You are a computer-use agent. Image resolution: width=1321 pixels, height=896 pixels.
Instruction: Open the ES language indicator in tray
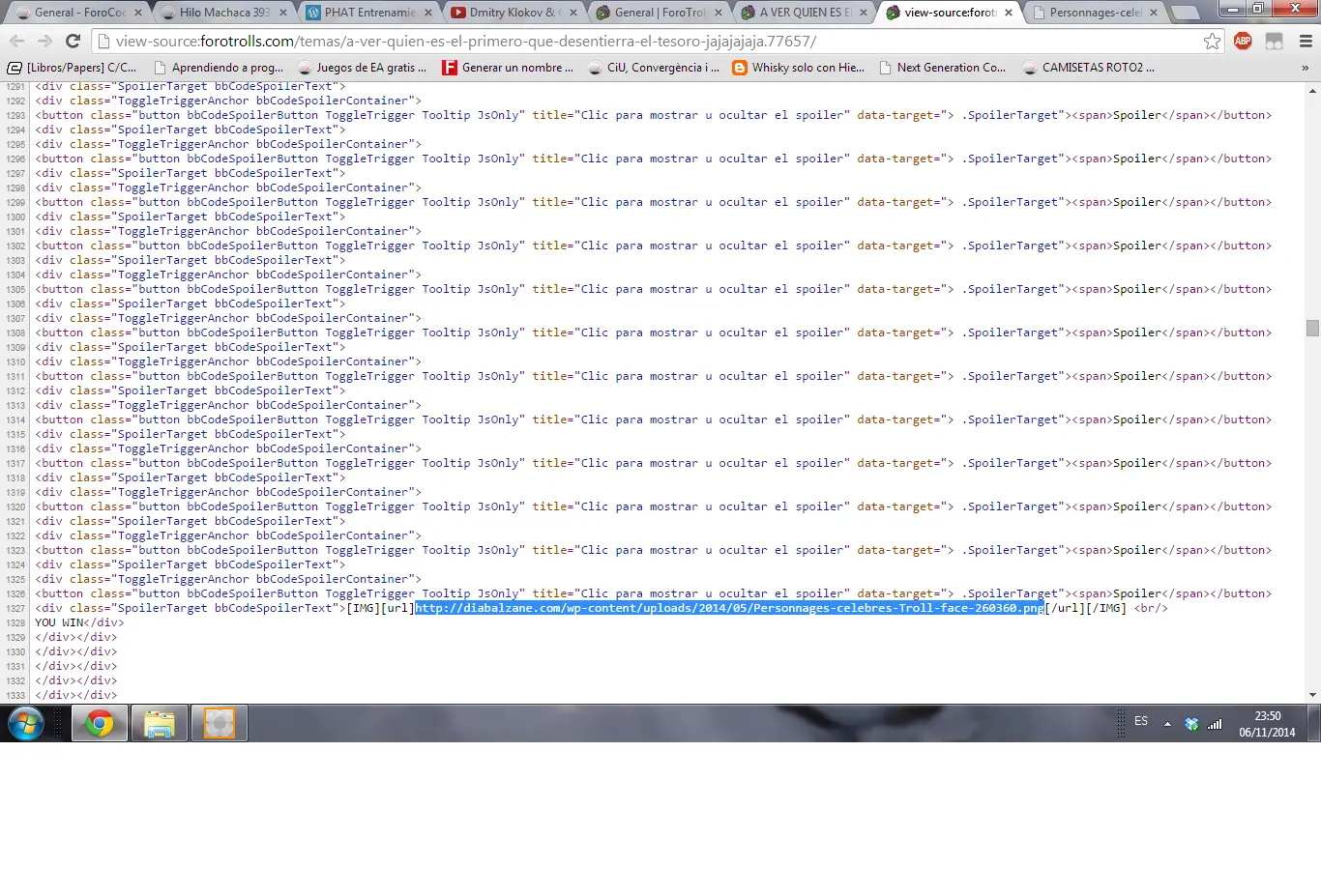click(x=1141, y=721)
